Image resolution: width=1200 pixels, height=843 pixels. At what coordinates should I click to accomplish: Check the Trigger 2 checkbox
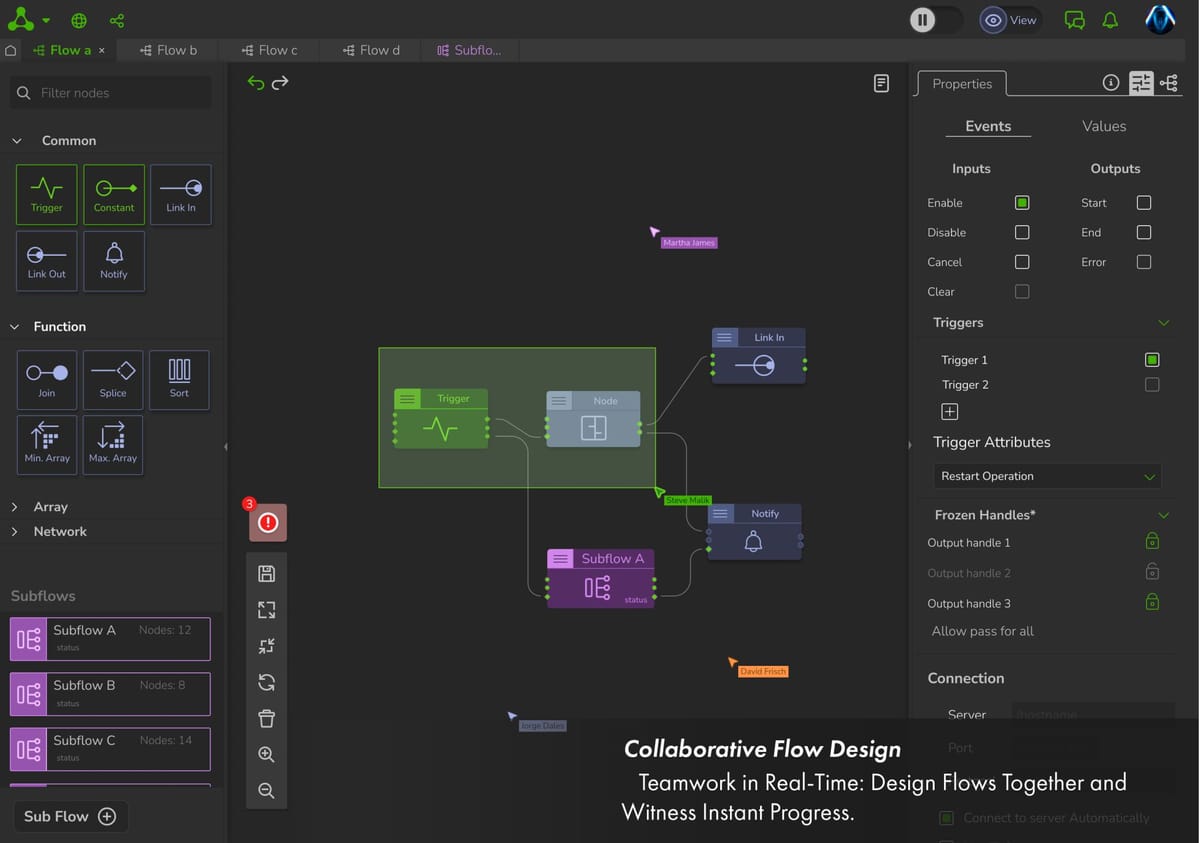1152,385
